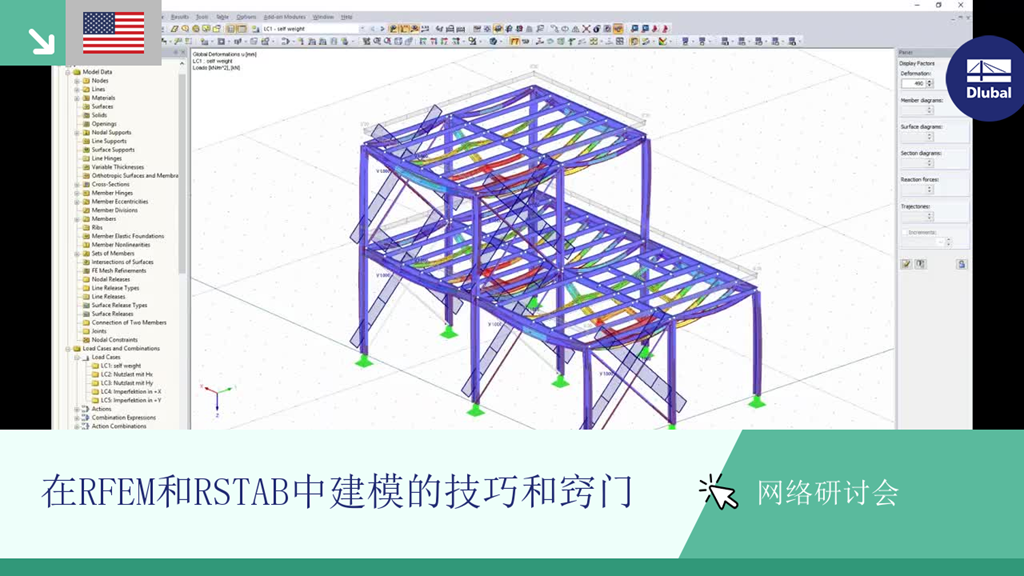
Task: Click the Nodal Releases folder icon
Action: tap(86, 279)
